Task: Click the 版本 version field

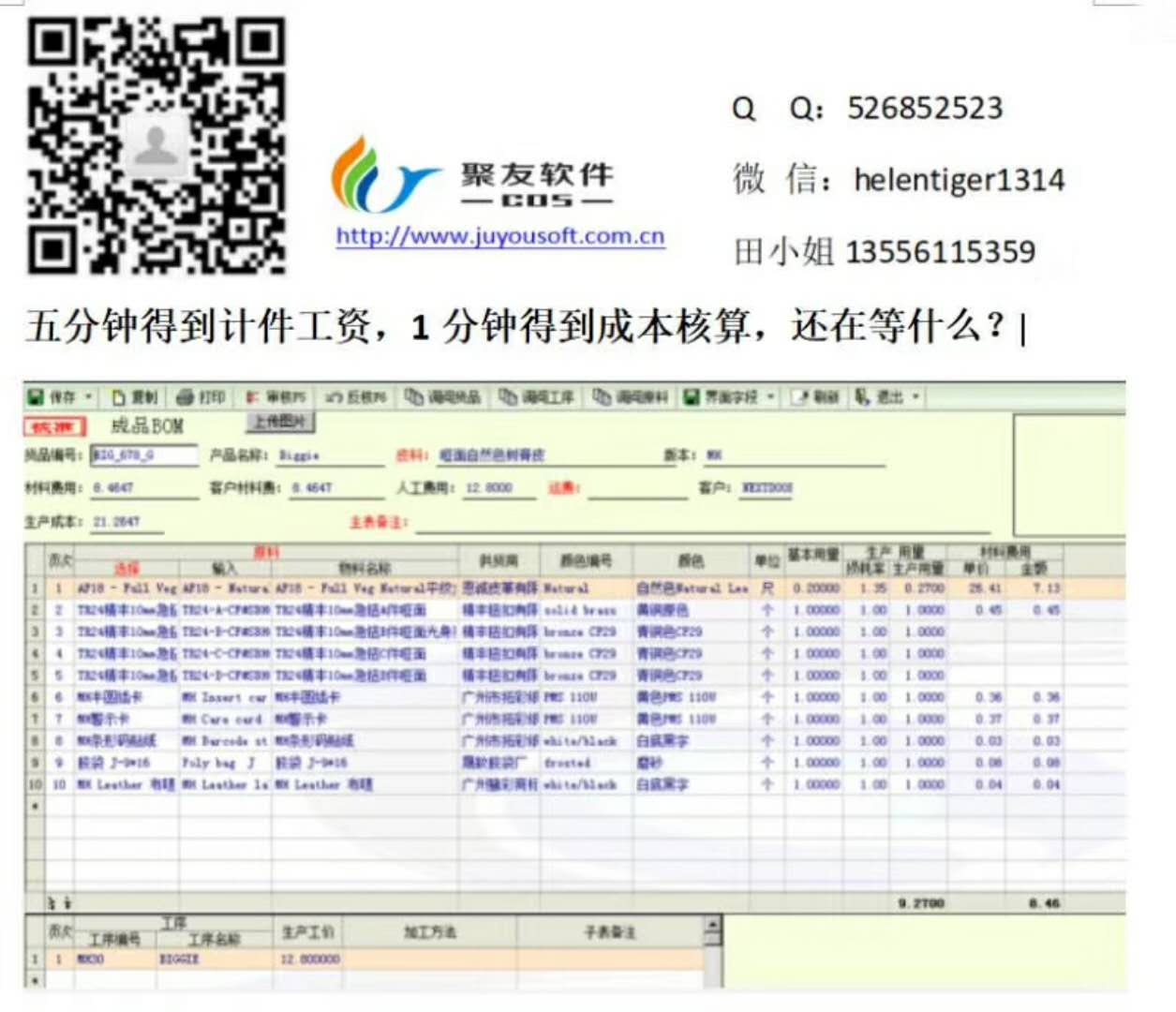Action: [795, 455]
